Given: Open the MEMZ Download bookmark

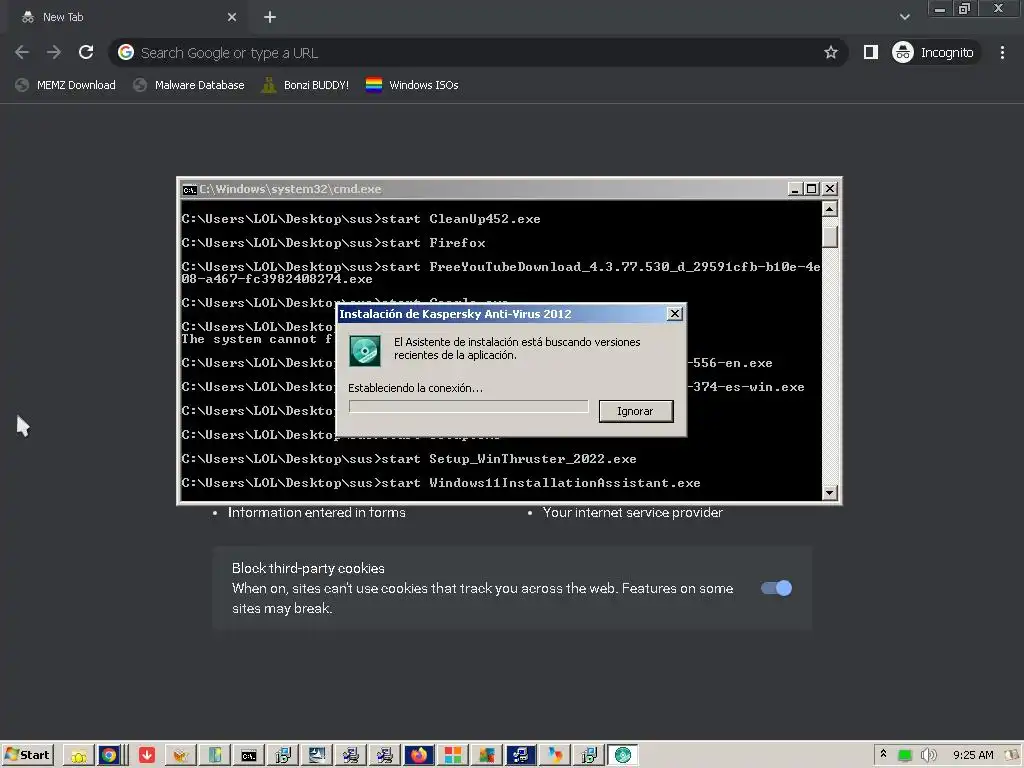Looking at the screenshot, I should pos(65,85).
